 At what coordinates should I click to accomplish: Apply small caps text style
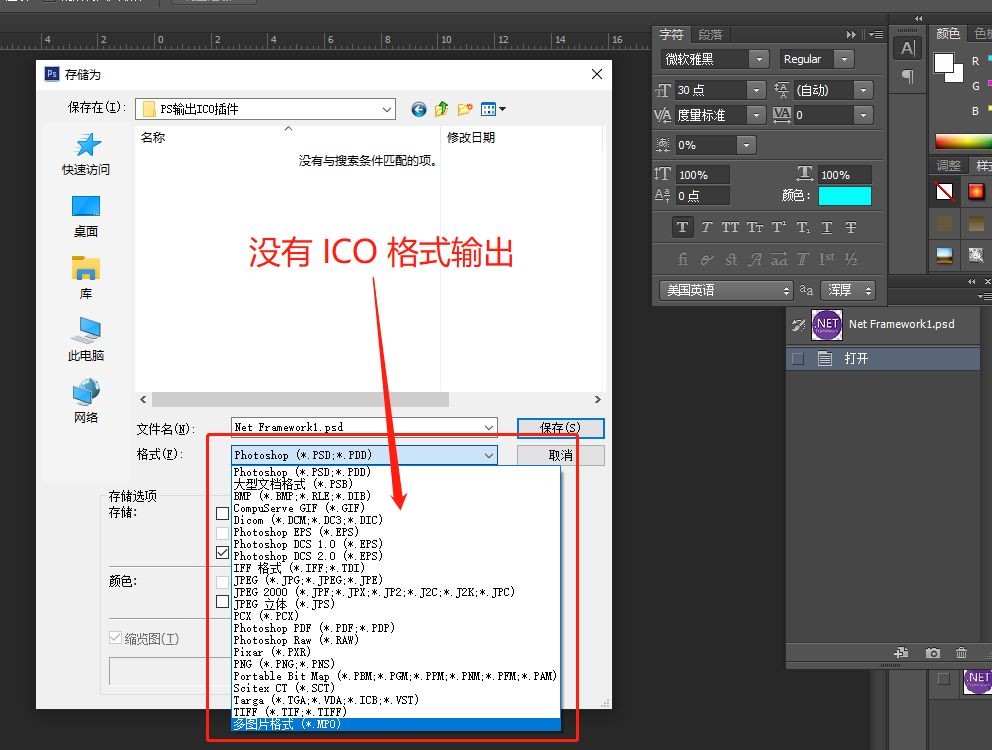754,227
